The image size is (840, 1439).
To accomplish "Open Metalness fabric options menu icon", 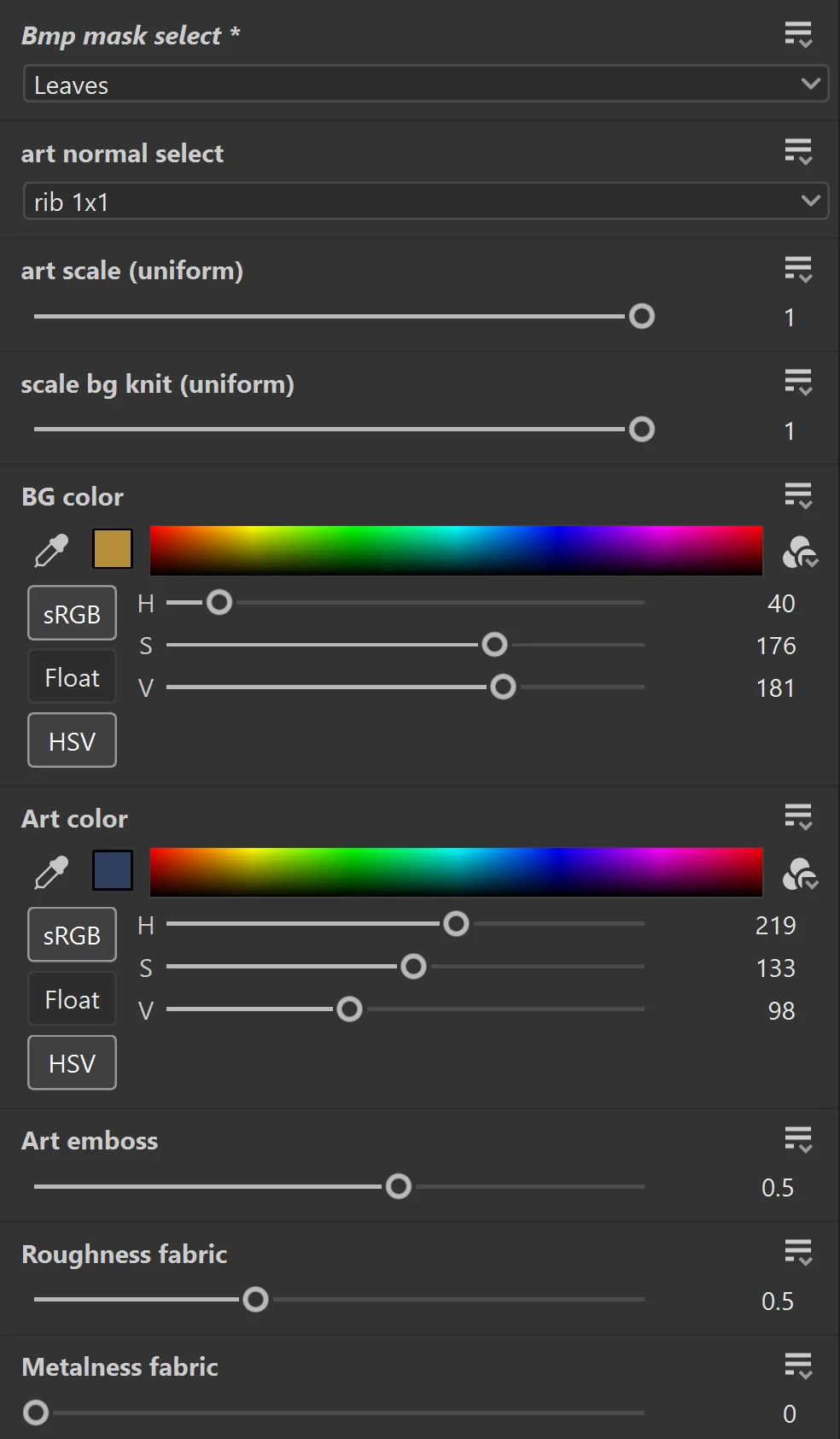I will point(798,1366).
